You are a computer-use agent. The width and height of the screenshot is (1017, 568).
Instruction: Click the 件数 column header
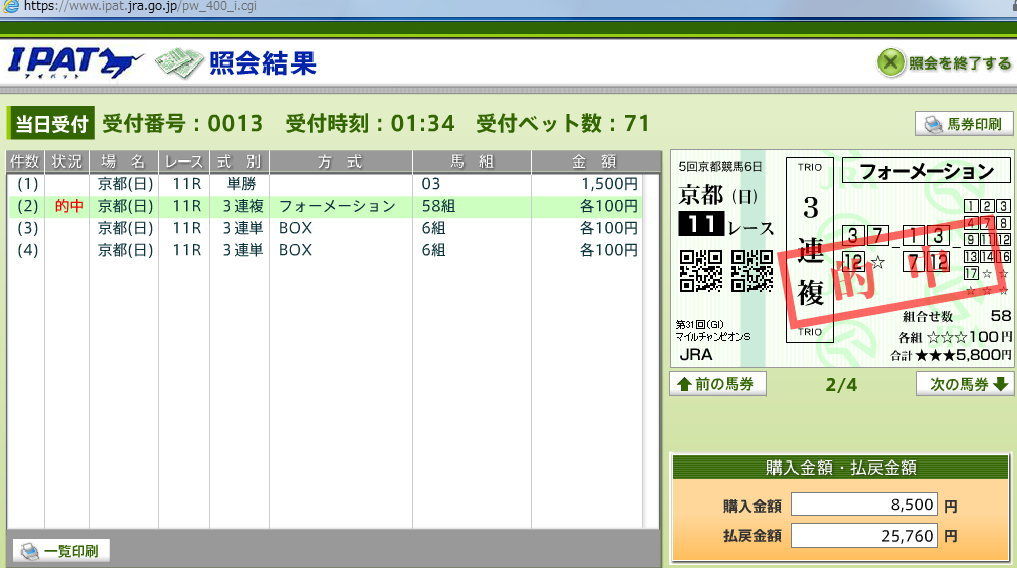pos(25,161)
